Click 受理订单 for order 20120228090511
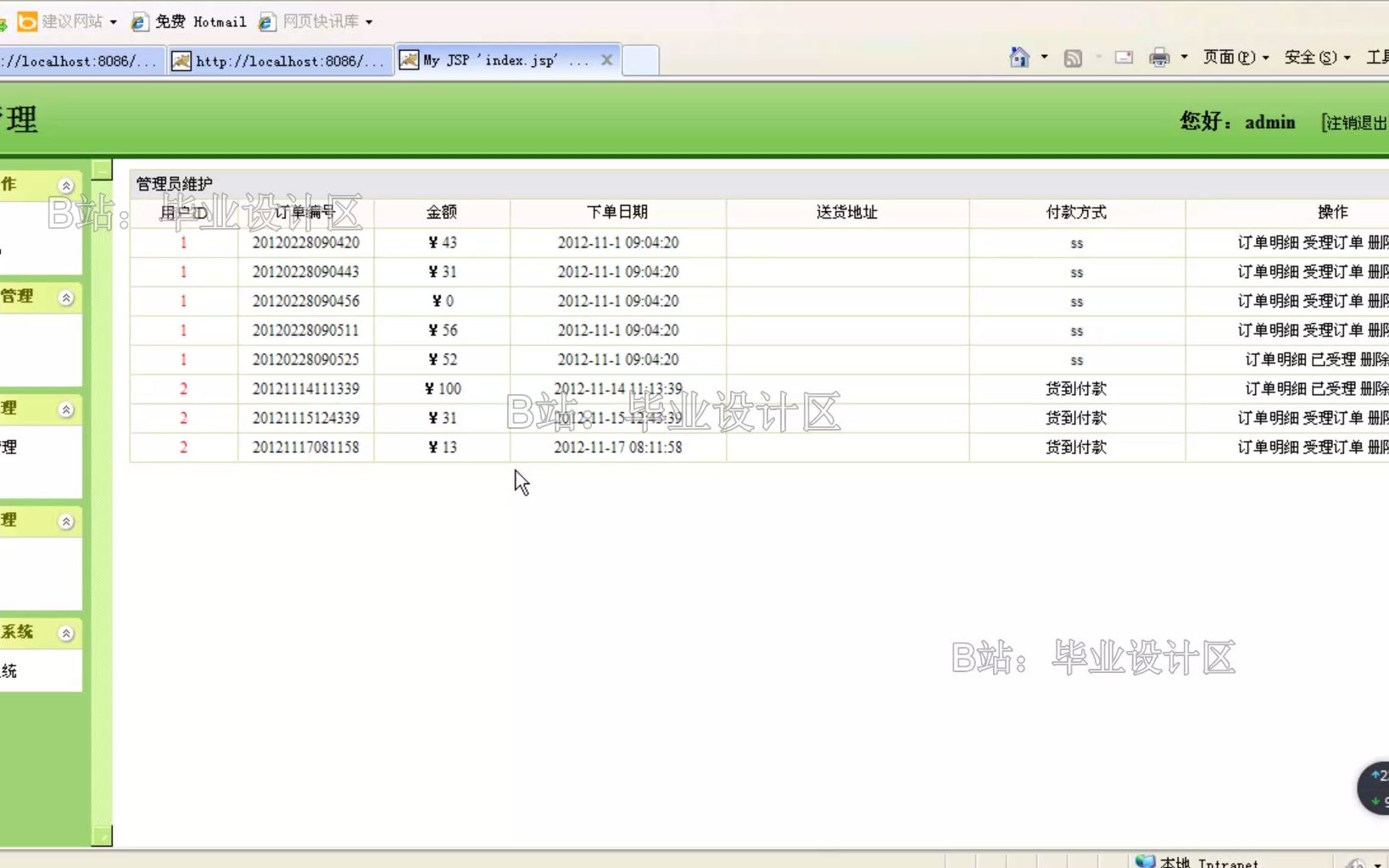Screen dimensions: 1389x868 [x=1332, y=331]
